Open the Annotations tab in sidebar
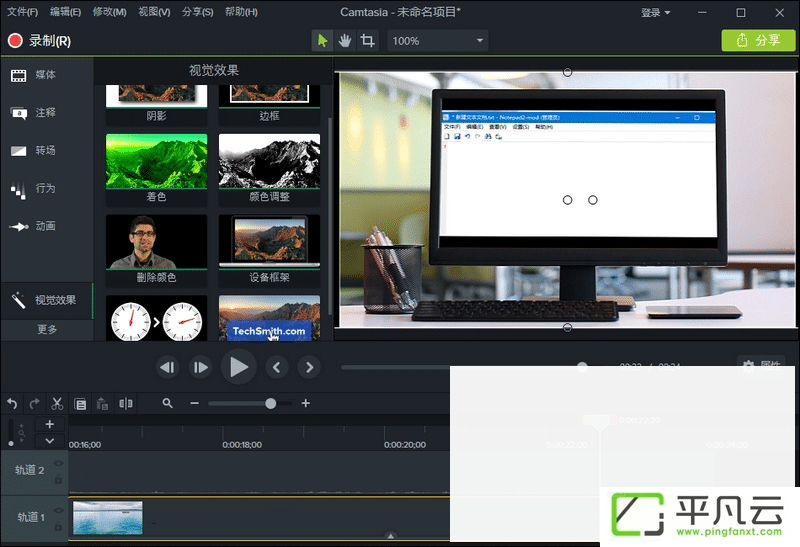The width and height of the screenshot is (800, 547). [47, 113]
